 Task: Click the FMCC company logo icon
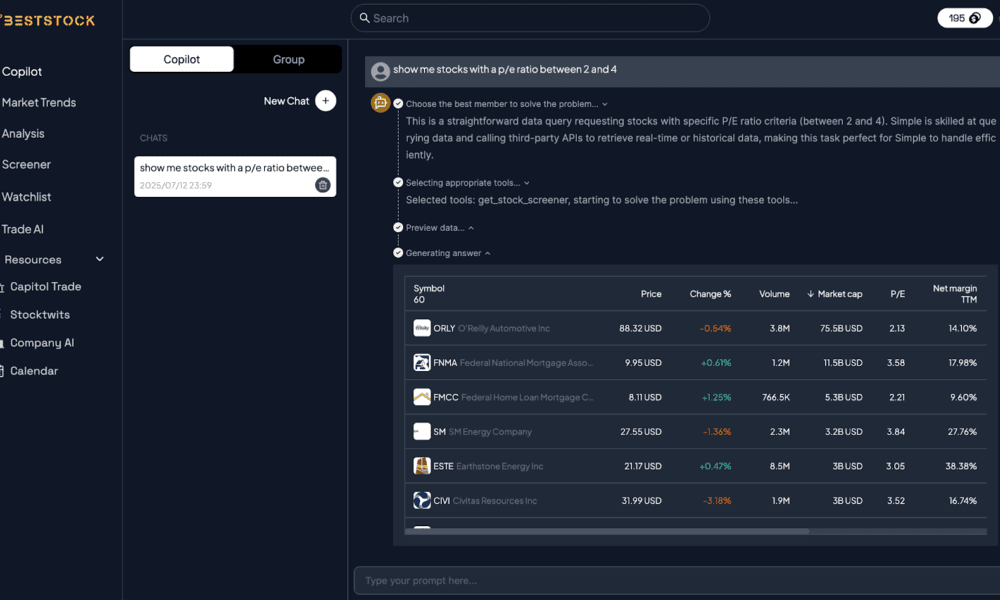422,397
